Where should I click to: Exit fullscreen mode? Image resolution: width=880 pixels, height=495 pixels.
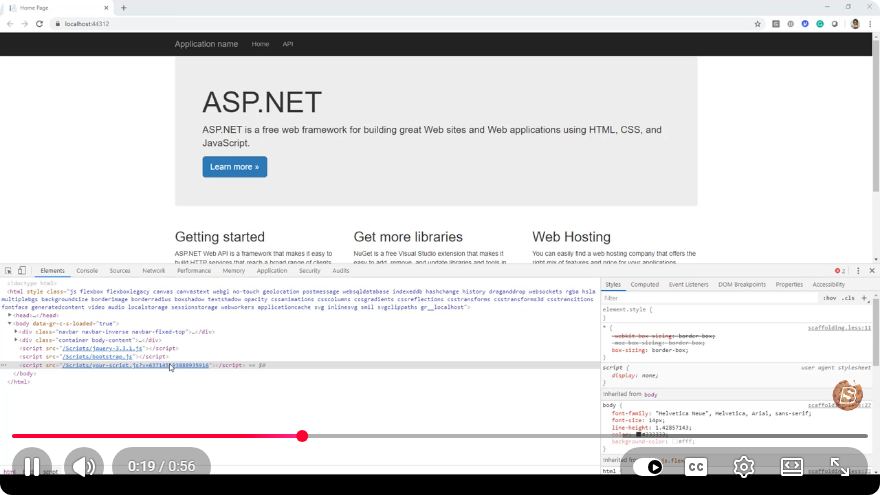[x=839, y=466]
